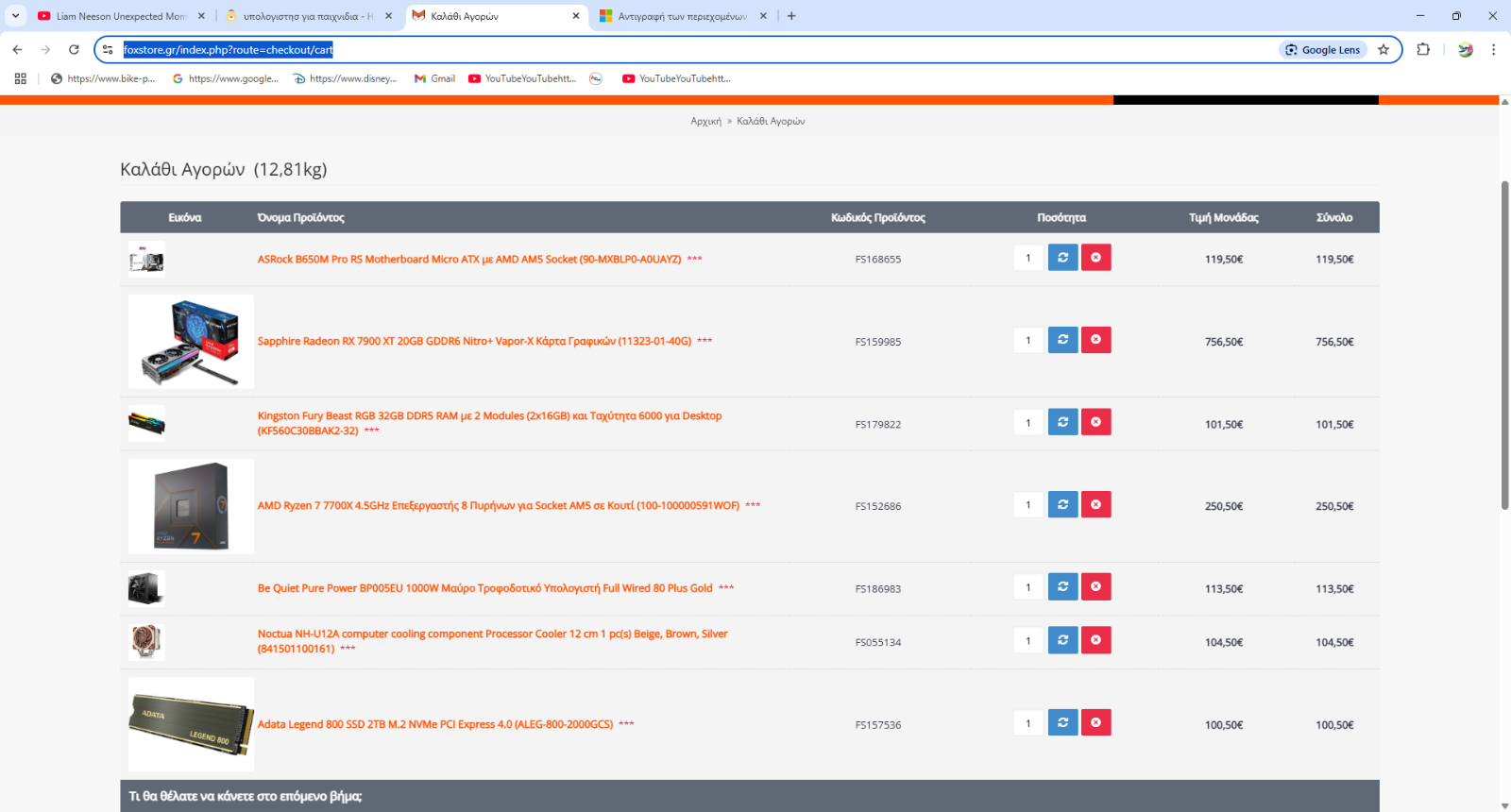Open the browser extensions menu
Screen dimensions: 1511x812
point(1423,49)
